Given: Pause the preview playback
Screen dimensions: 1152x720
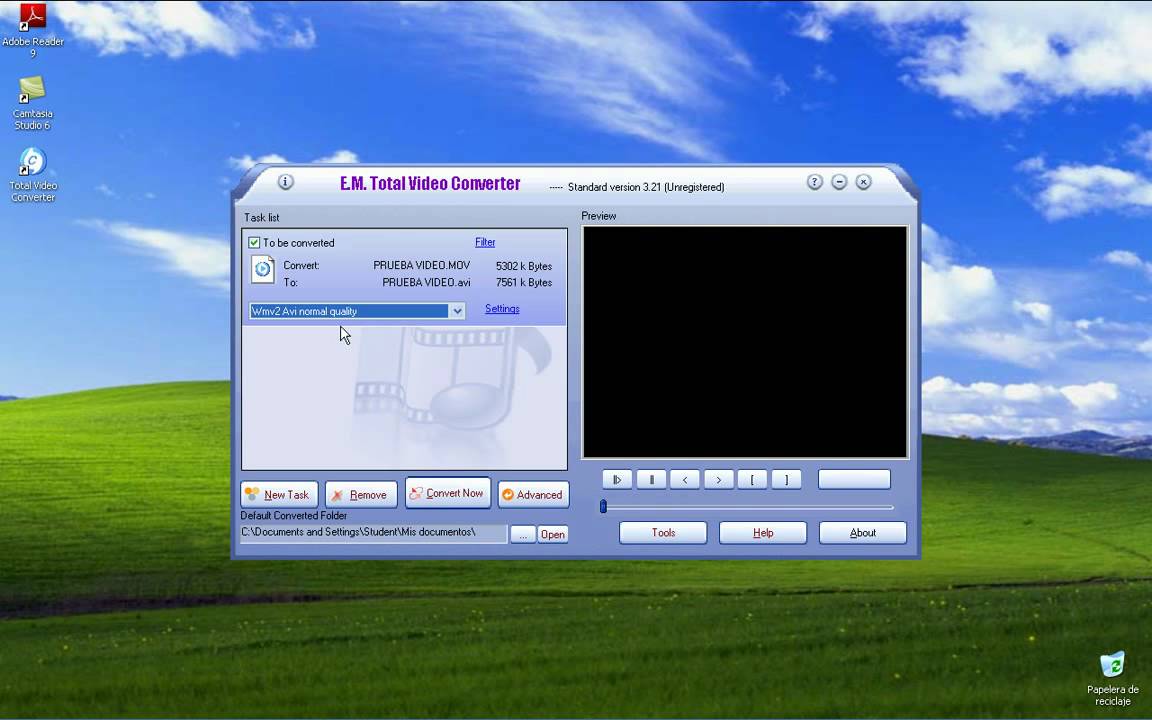Looking at the screenshot, I should point(651,480).
